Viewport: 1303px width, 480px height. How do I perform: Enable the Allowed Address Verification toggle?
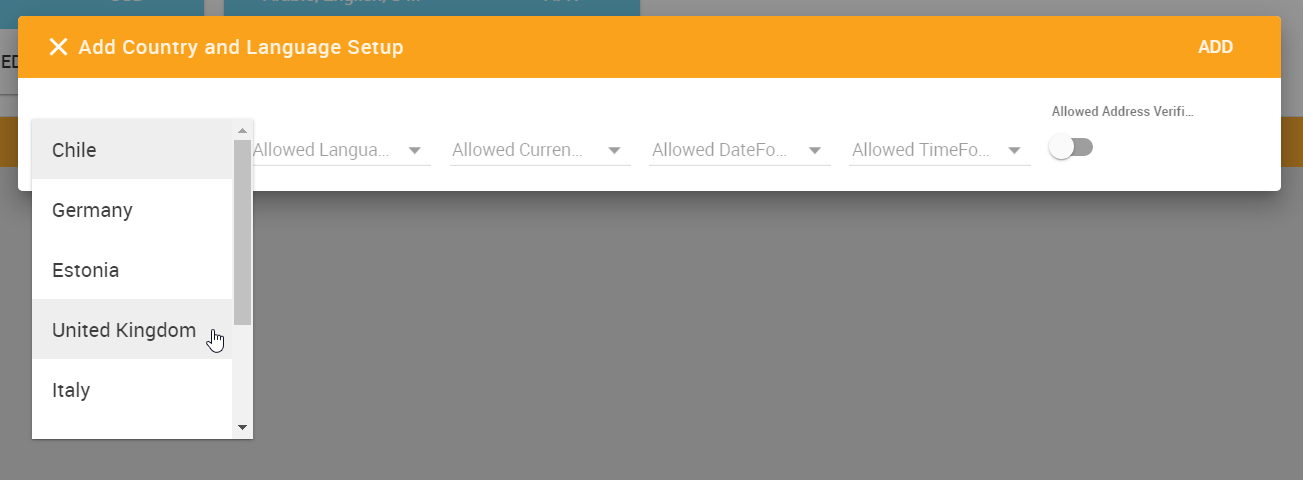pyautogui.click(x=1071, y=147)
